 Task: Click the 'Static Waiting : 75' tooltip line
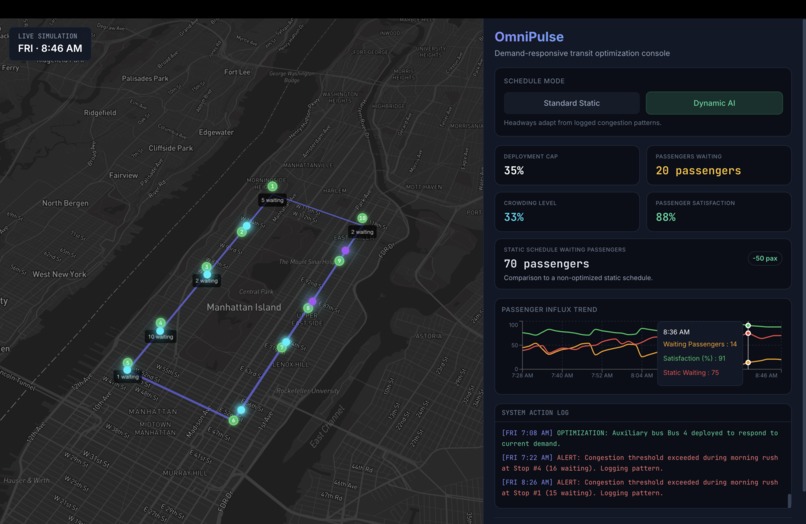click(x=691, y=373)
